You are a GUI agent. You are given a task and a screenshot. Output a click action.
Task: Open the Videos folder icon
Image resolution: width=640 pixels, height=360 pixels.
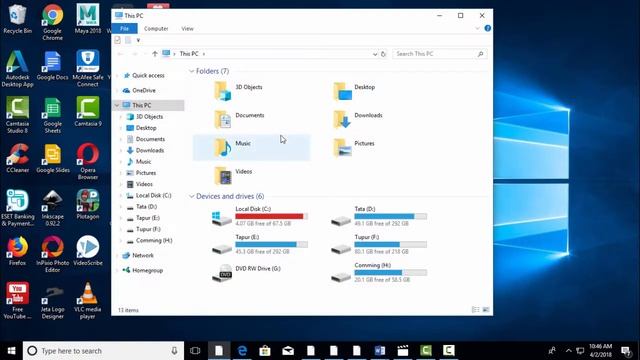tap(223, 175)
